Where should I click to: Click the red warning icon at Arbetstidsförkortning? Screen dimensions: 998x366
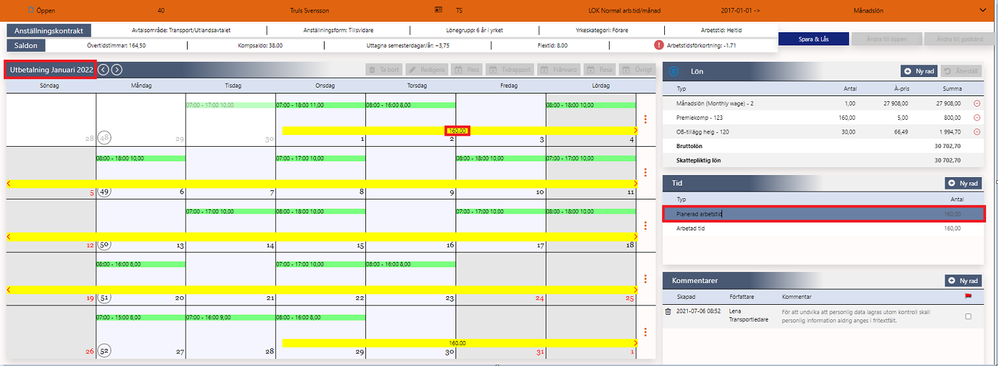[x=658, y=46]
